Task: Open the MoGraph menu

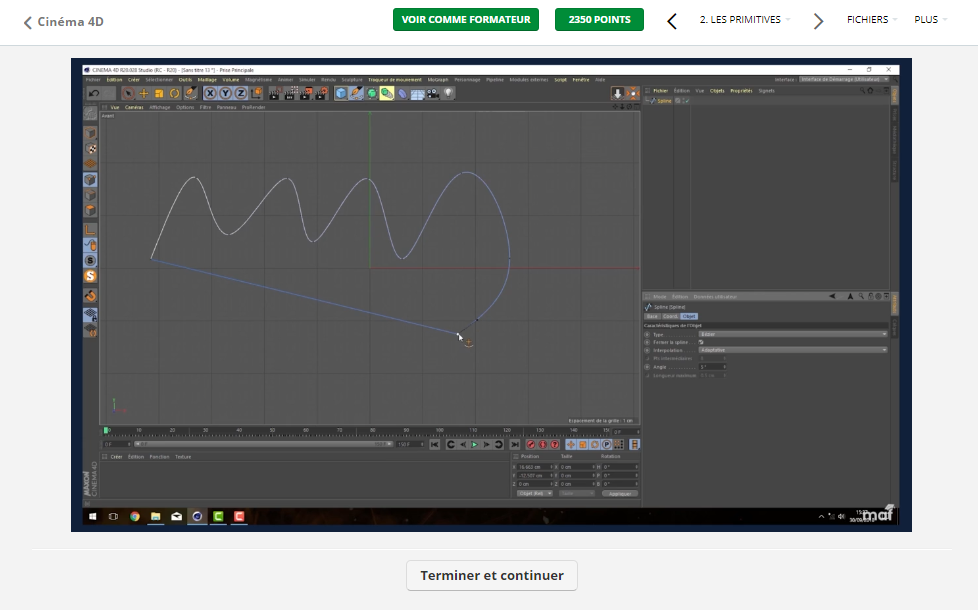Action: (x=438, y=80)
